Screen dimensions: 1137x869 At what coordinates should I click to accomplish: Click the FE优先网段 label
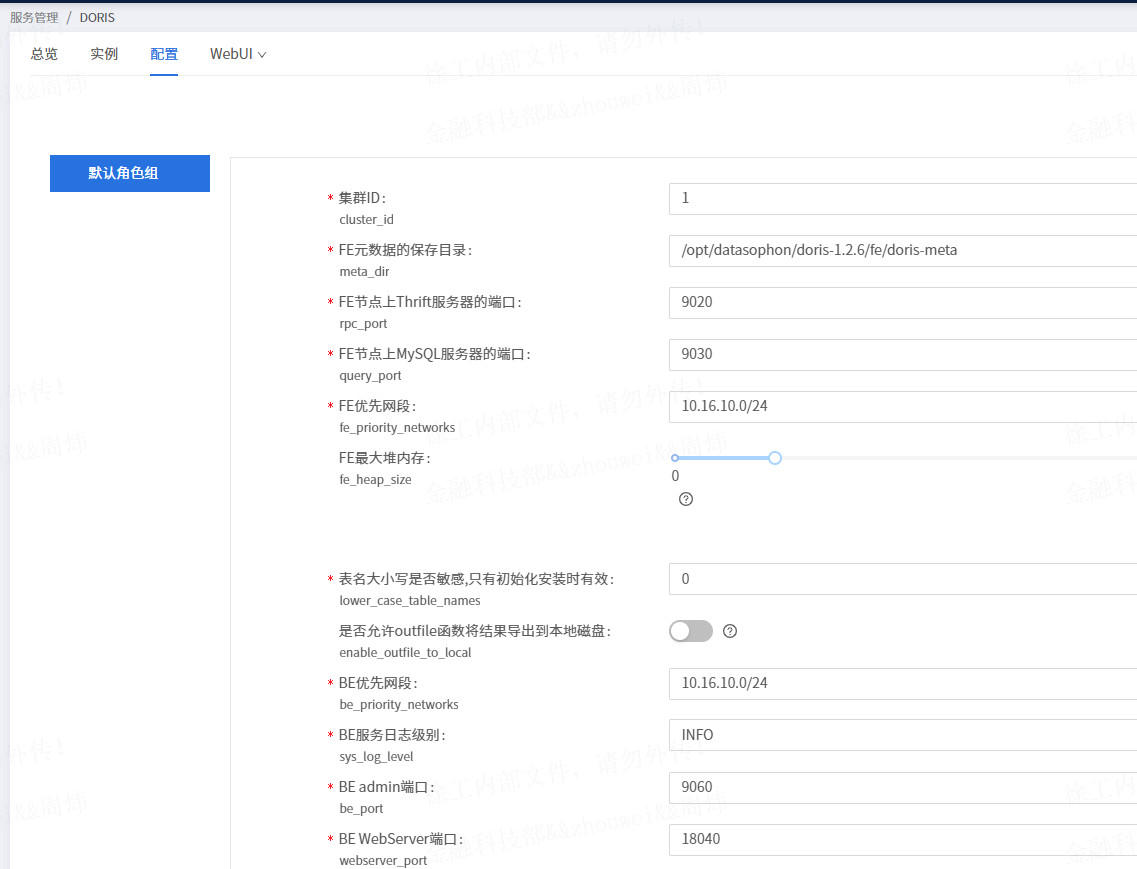coord(377,406)
